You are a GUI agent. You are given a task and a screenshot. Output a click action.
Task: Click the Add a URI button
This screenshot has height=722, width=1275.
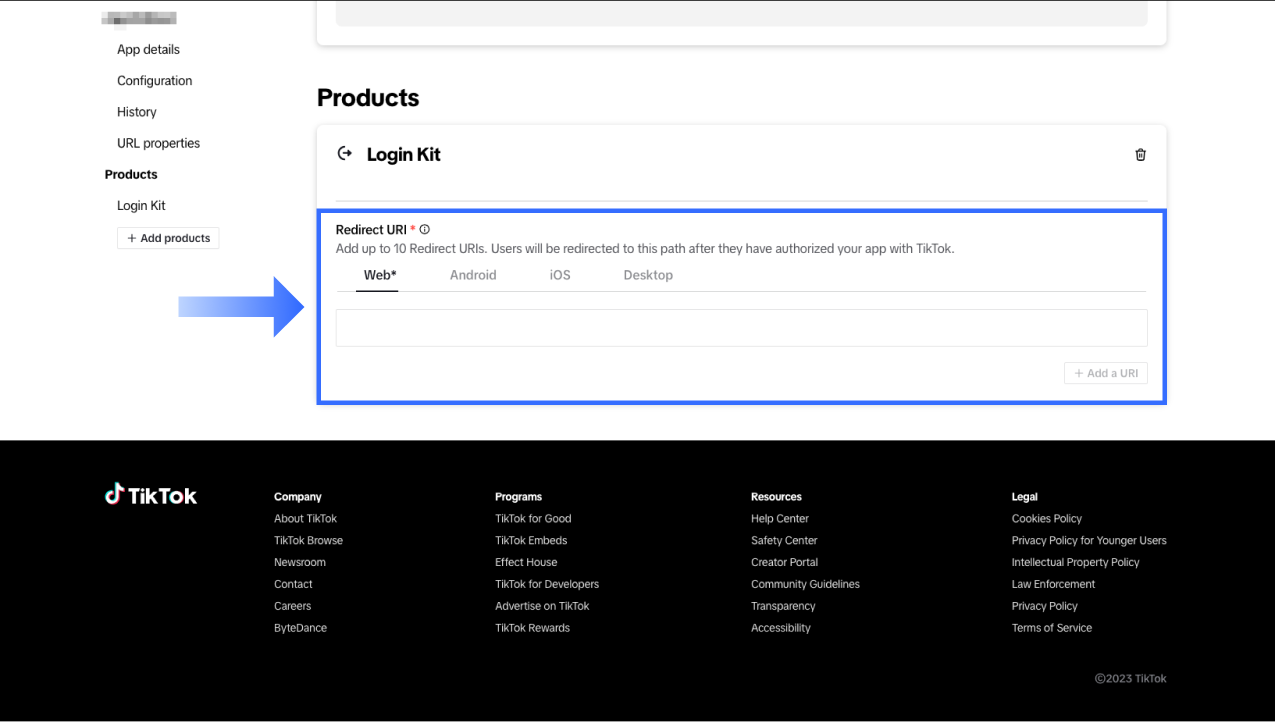click(1105, 372)
